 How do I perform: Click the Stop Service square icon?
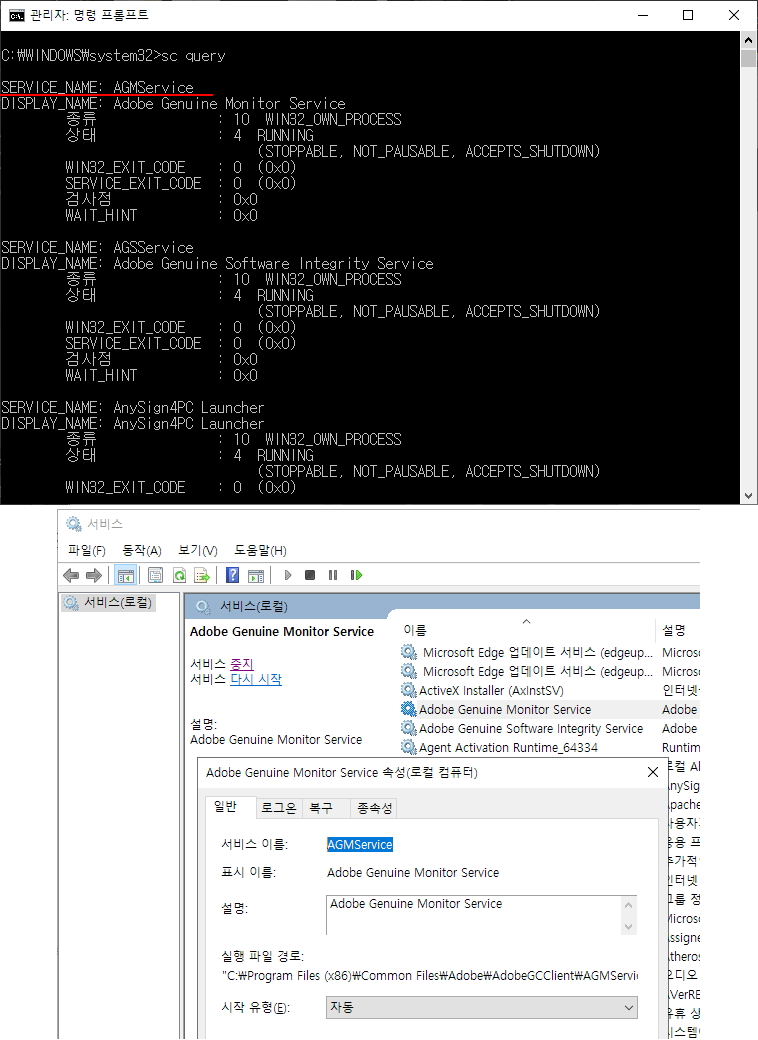[310, 575]
